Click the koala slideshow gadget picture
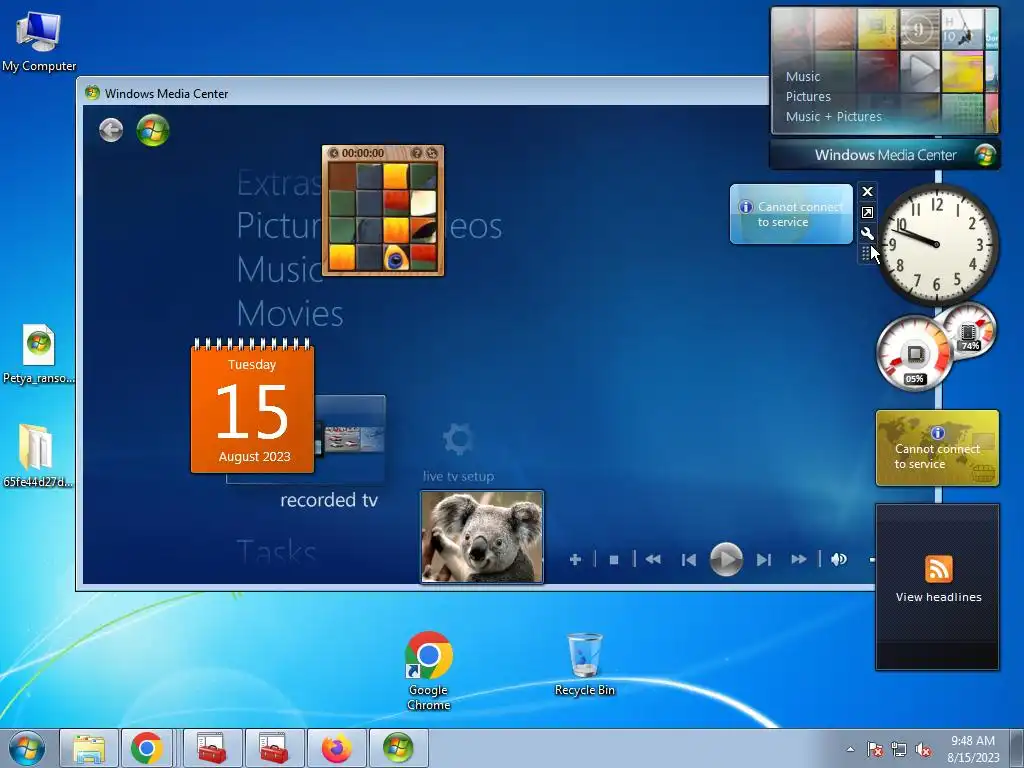 click(482, 537)
